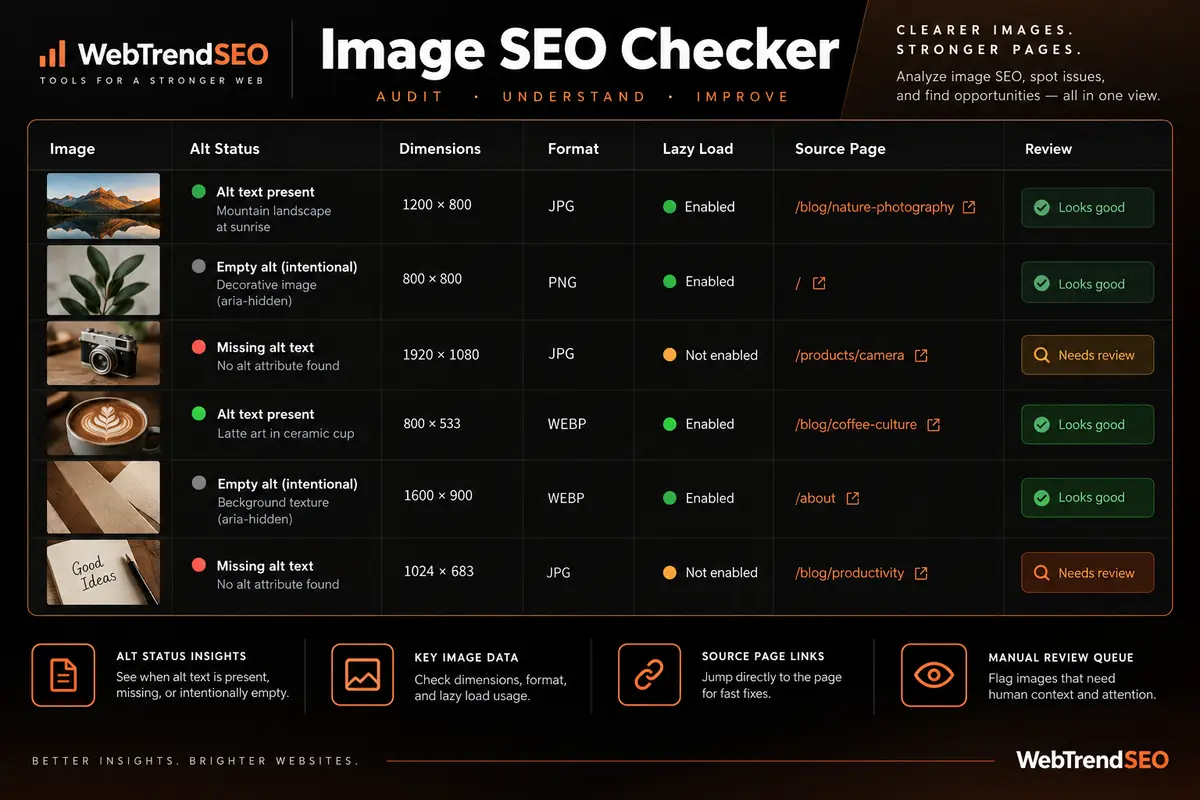1200x800 pixels.
Task: Open the vintage camera thumbnail
Action: tap(103, 353)
